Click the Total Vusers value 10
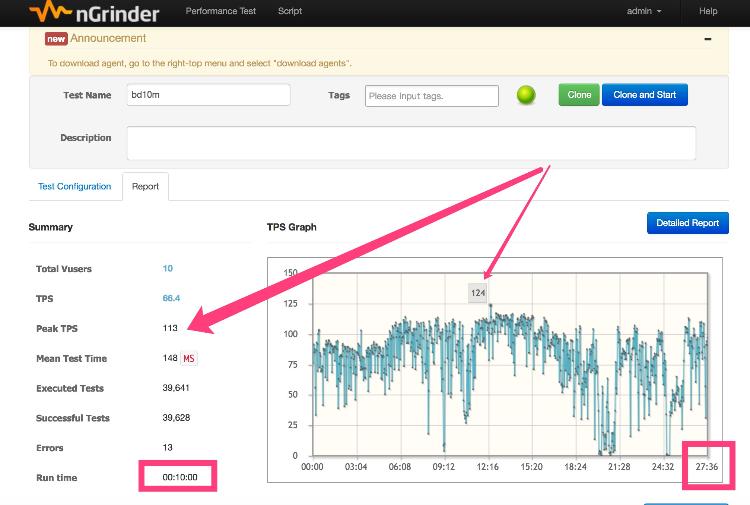Screen dimensions: 750x505 [168, 269]
